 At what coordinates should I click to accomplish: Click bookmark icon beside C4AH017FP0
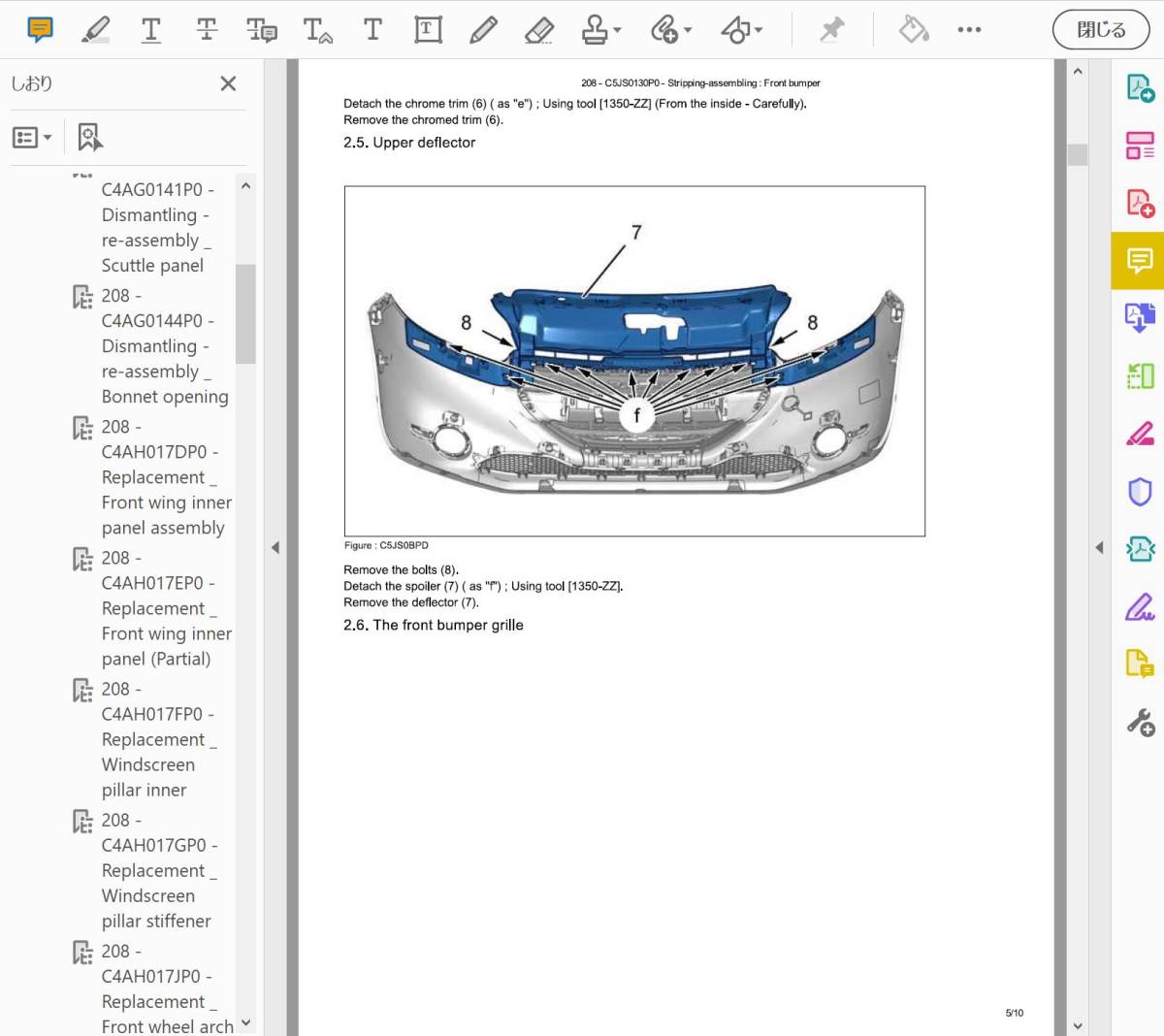click(82, 690)
